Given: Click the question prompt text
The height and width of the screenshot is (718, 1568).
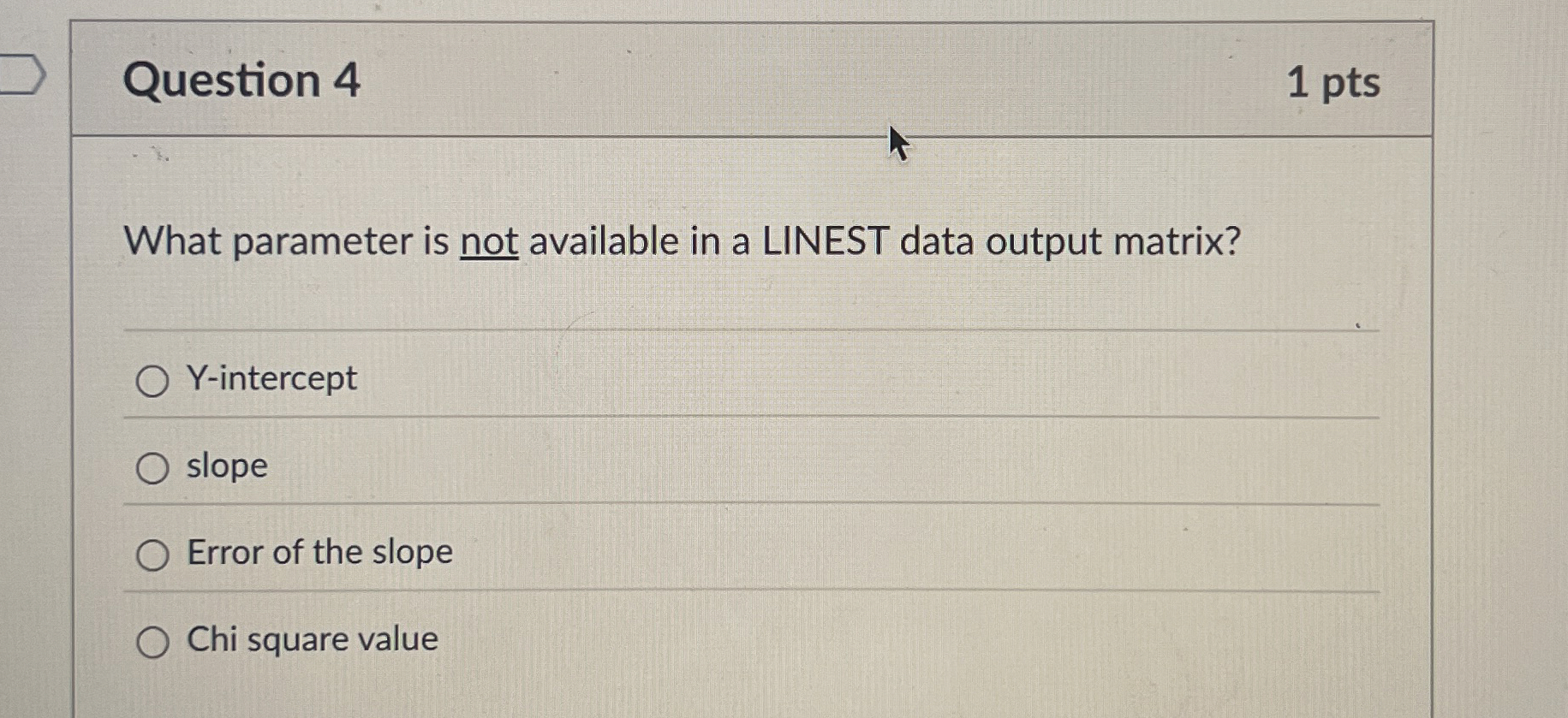Looking at the screenshot, I should click(681, 242).
